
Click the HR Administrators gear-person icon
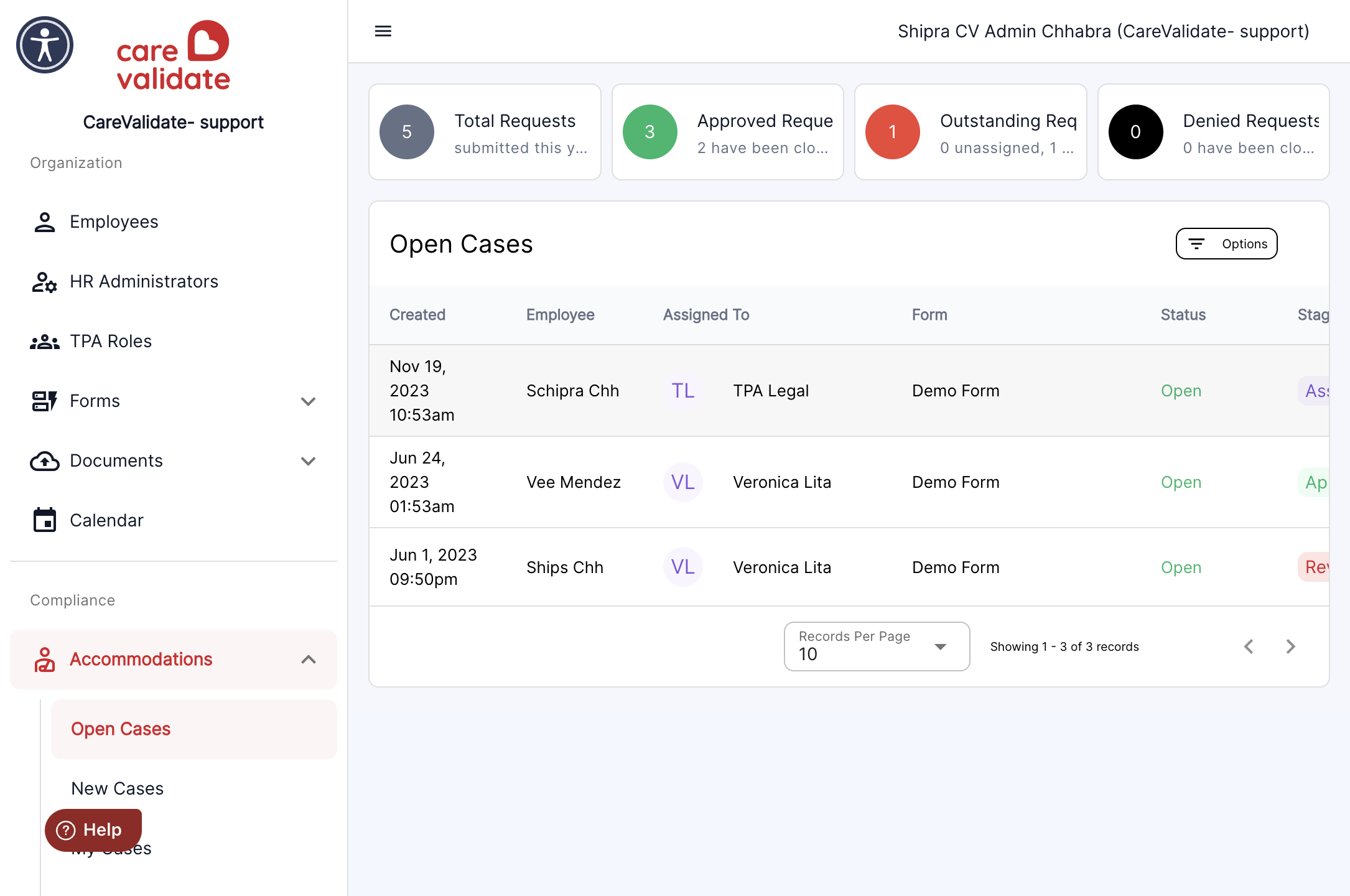45,282
